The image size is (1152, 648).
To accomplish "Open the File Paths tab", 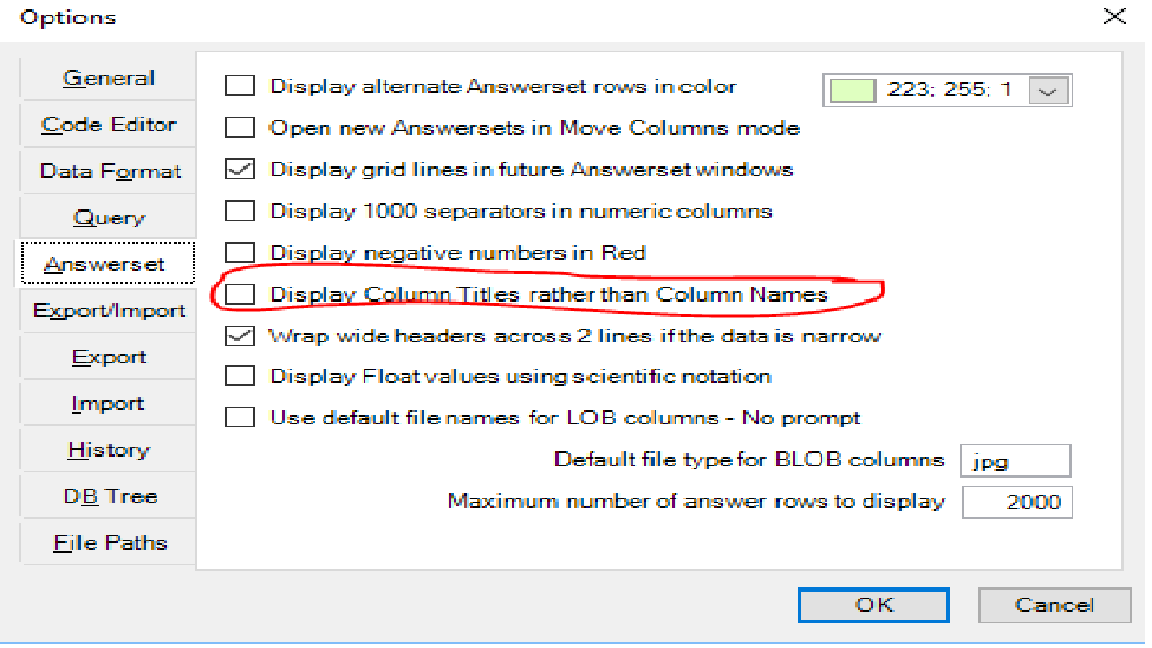I will coord(108,543).
